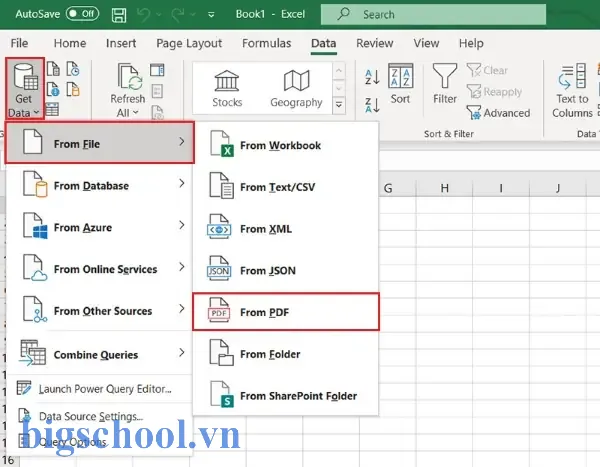
Task: Expand the Combine Queries submenu
Action: pyautogui.click(x=99, y=354)
